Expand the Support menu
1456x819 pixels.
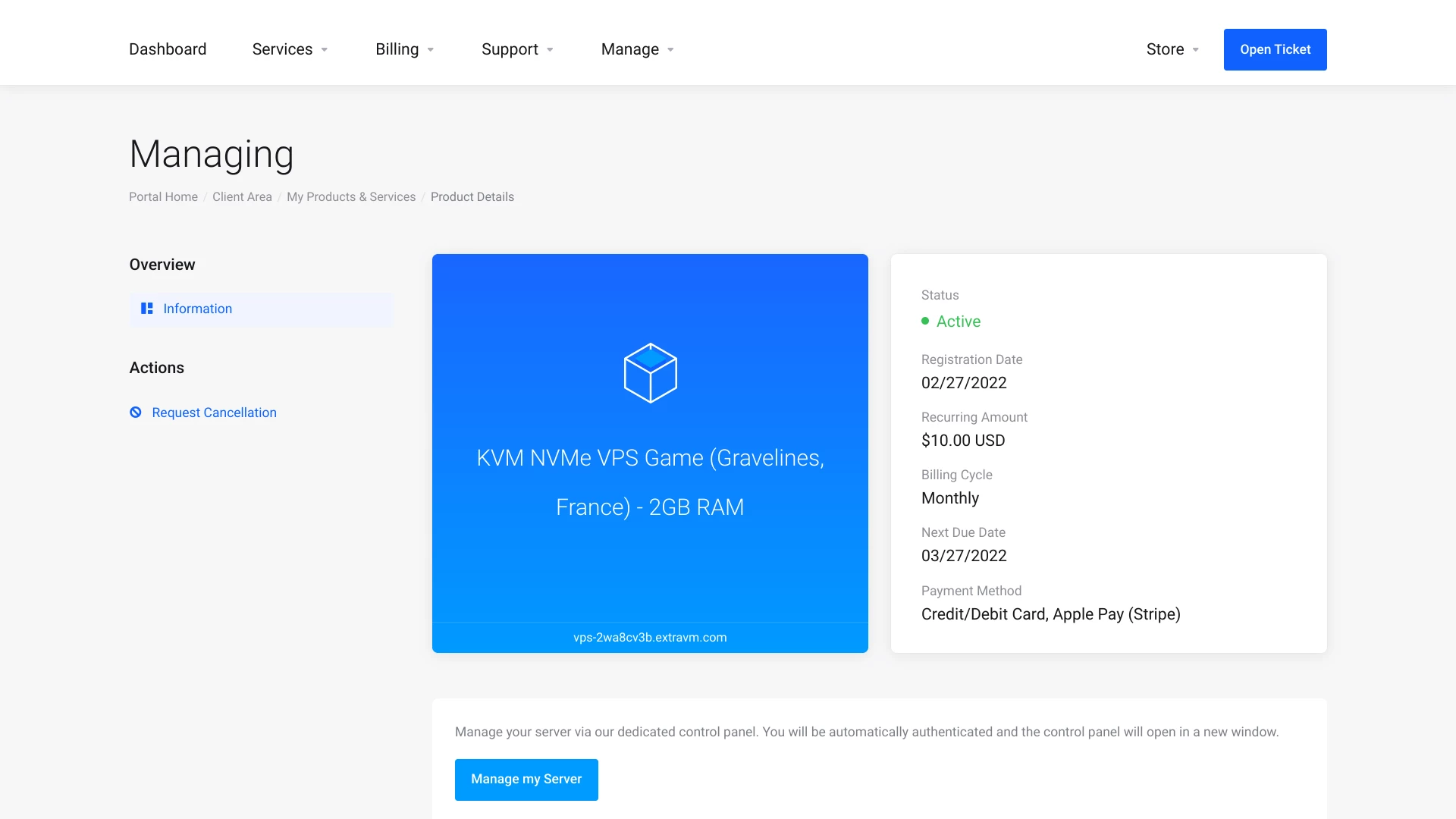[x=517, y=49]
